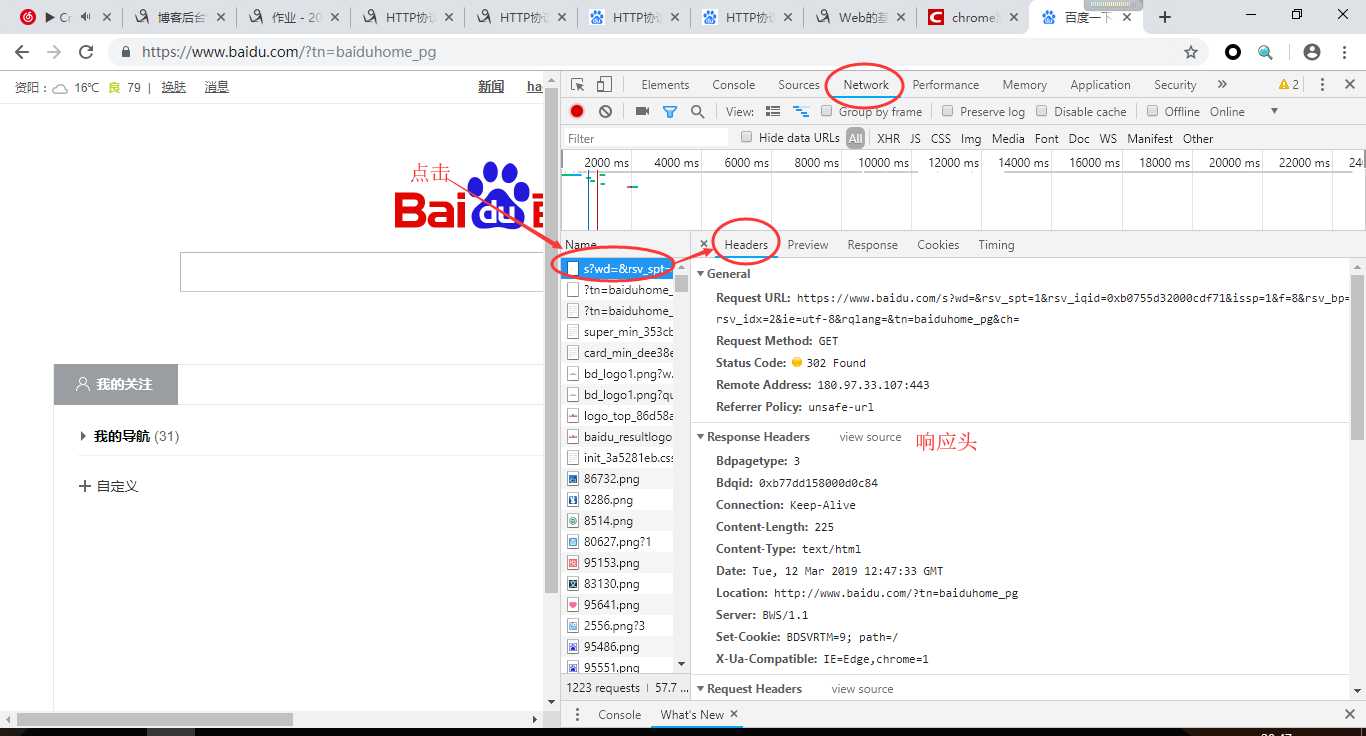This screenshot has width=1366, height=736.
Task: Filter requests by Doc type
Action: (x=1079, y=139)
